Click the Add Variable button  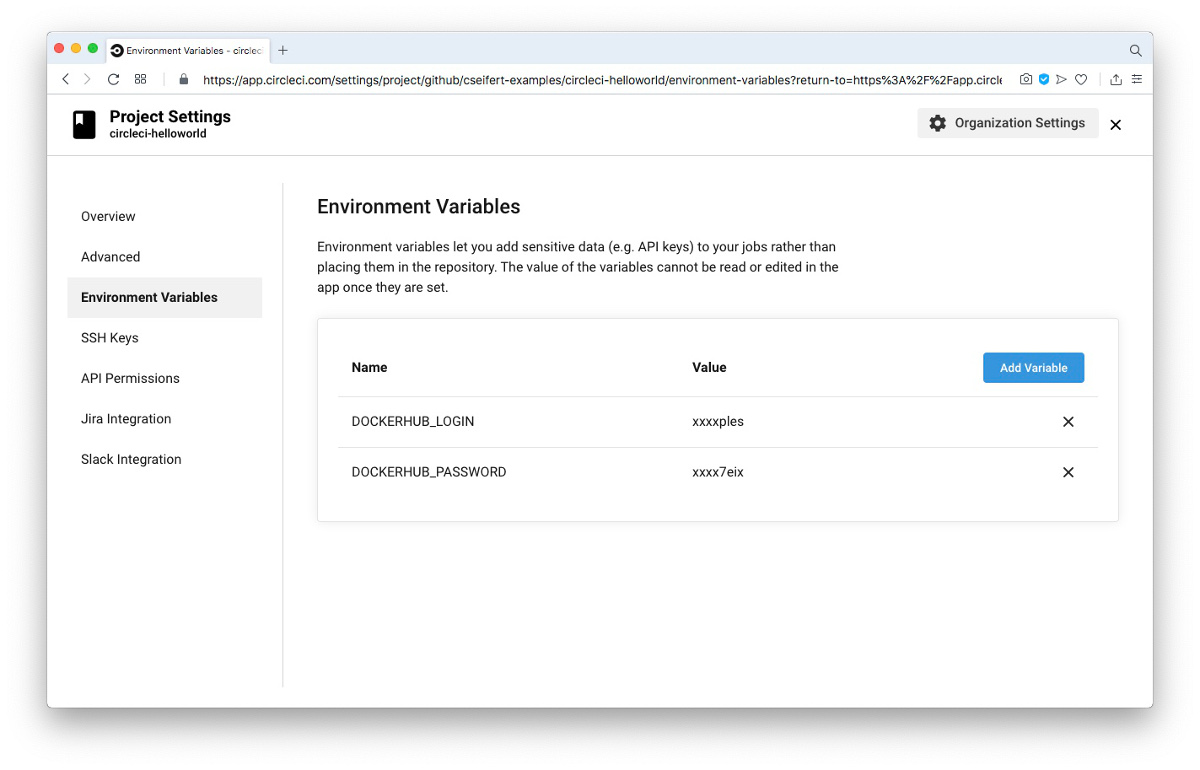point(1033,368)
